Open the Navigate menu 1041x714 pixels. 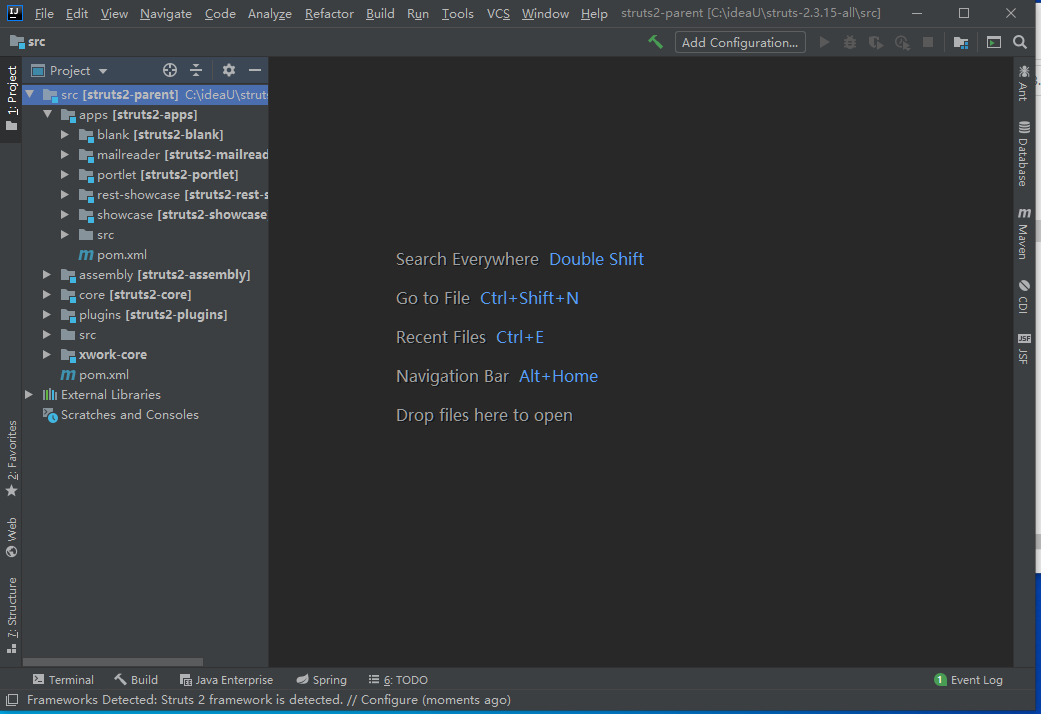(x=166, y=13)
